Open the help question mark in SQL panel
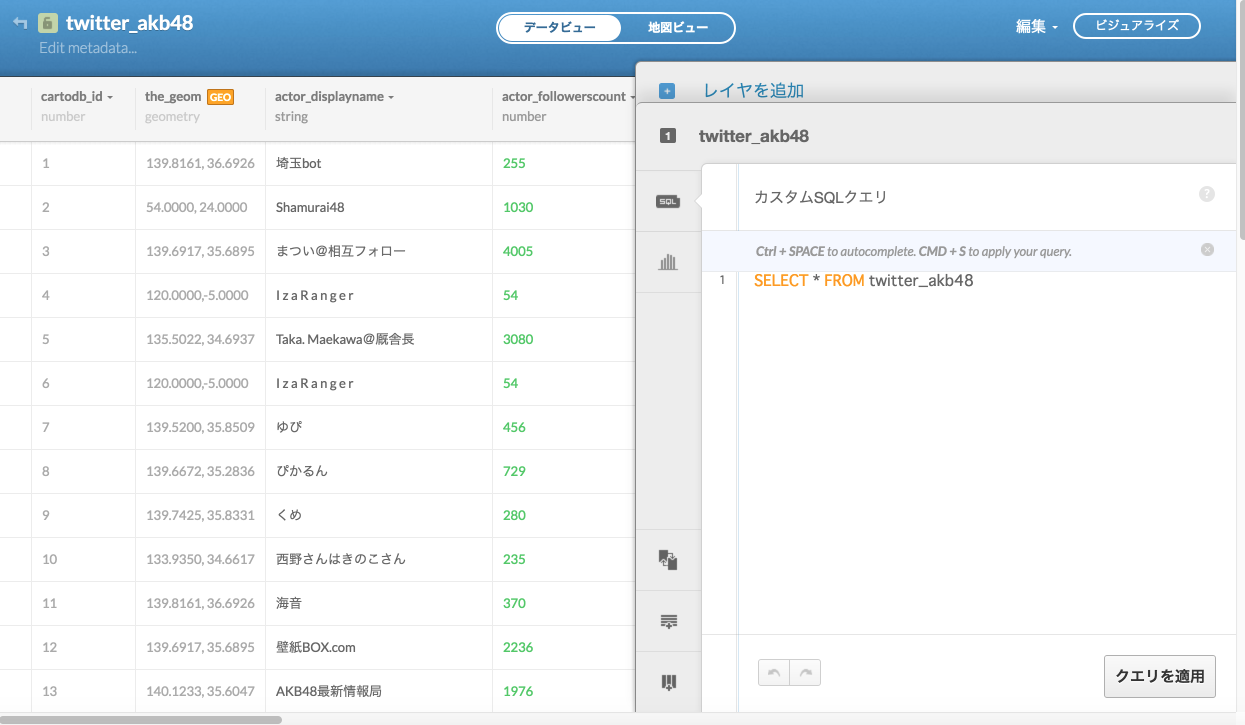The width and height of the screenshot is (1245, 725). click(1207, 194)
